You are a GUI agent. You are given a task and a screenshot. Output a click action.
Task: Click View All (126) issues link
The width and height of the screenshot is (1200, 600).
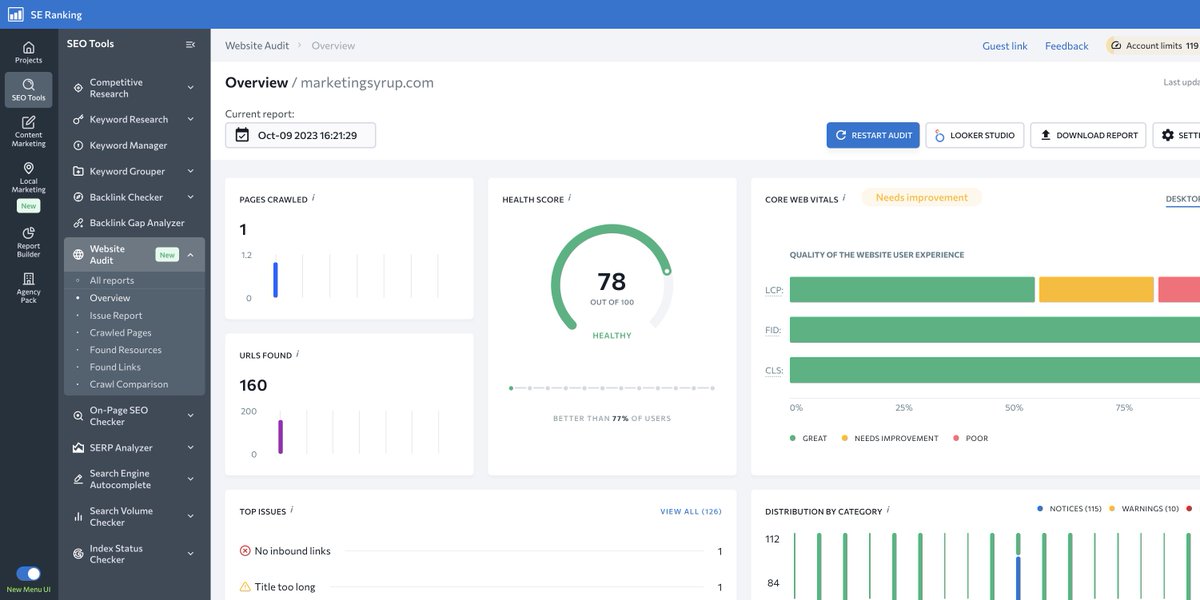[691, 511]
